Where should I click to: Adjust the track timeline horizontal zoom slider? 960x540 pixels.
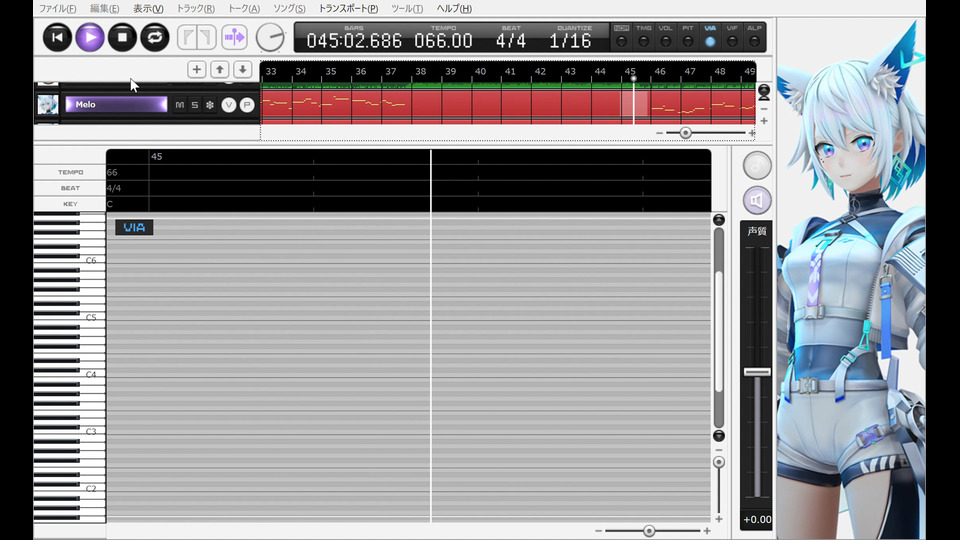(x=686, y=133)
